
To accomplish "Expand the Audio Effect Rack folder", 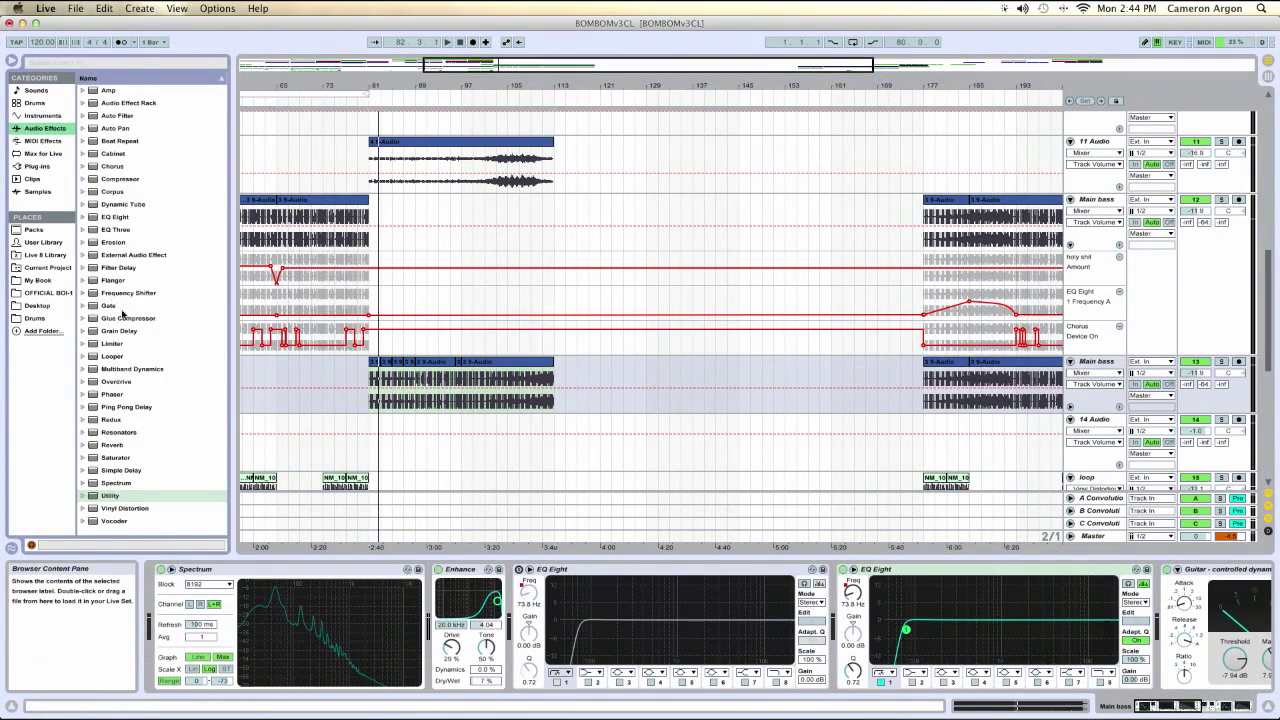I will (83, 103).
